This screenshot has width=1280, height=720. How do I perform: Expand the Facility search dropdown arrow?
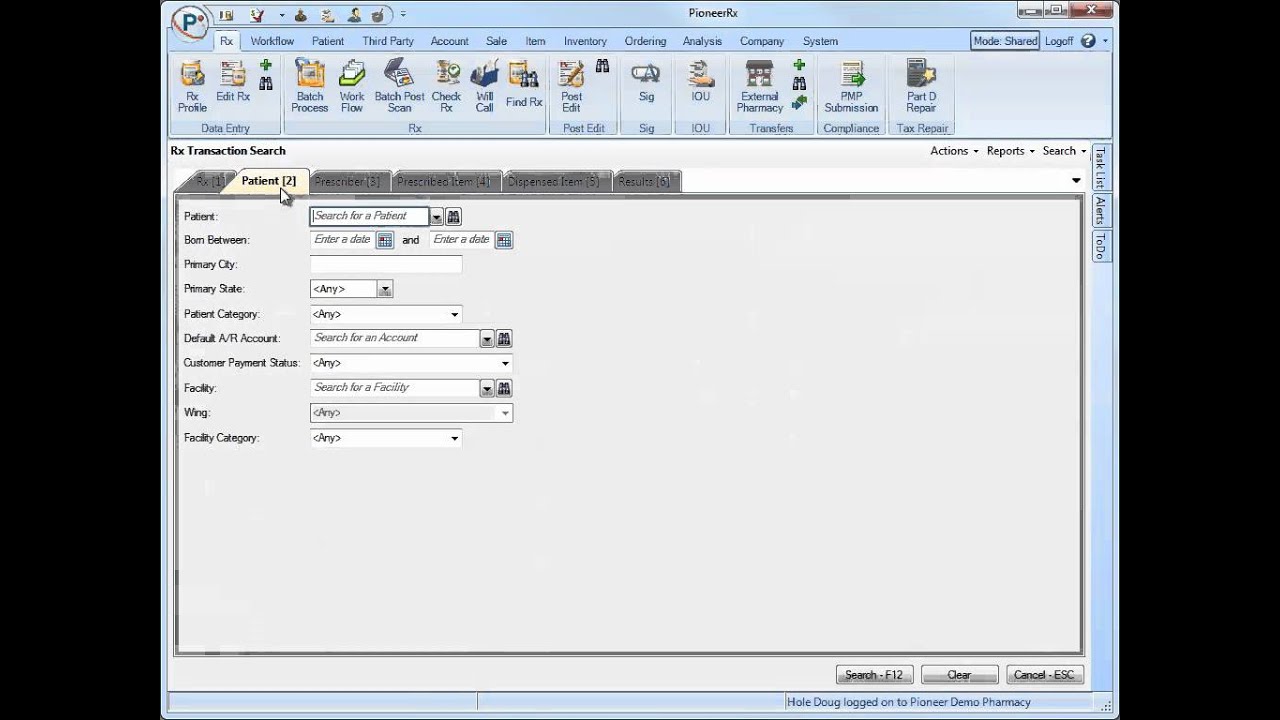pyautogui.click(x=487, y=388)
